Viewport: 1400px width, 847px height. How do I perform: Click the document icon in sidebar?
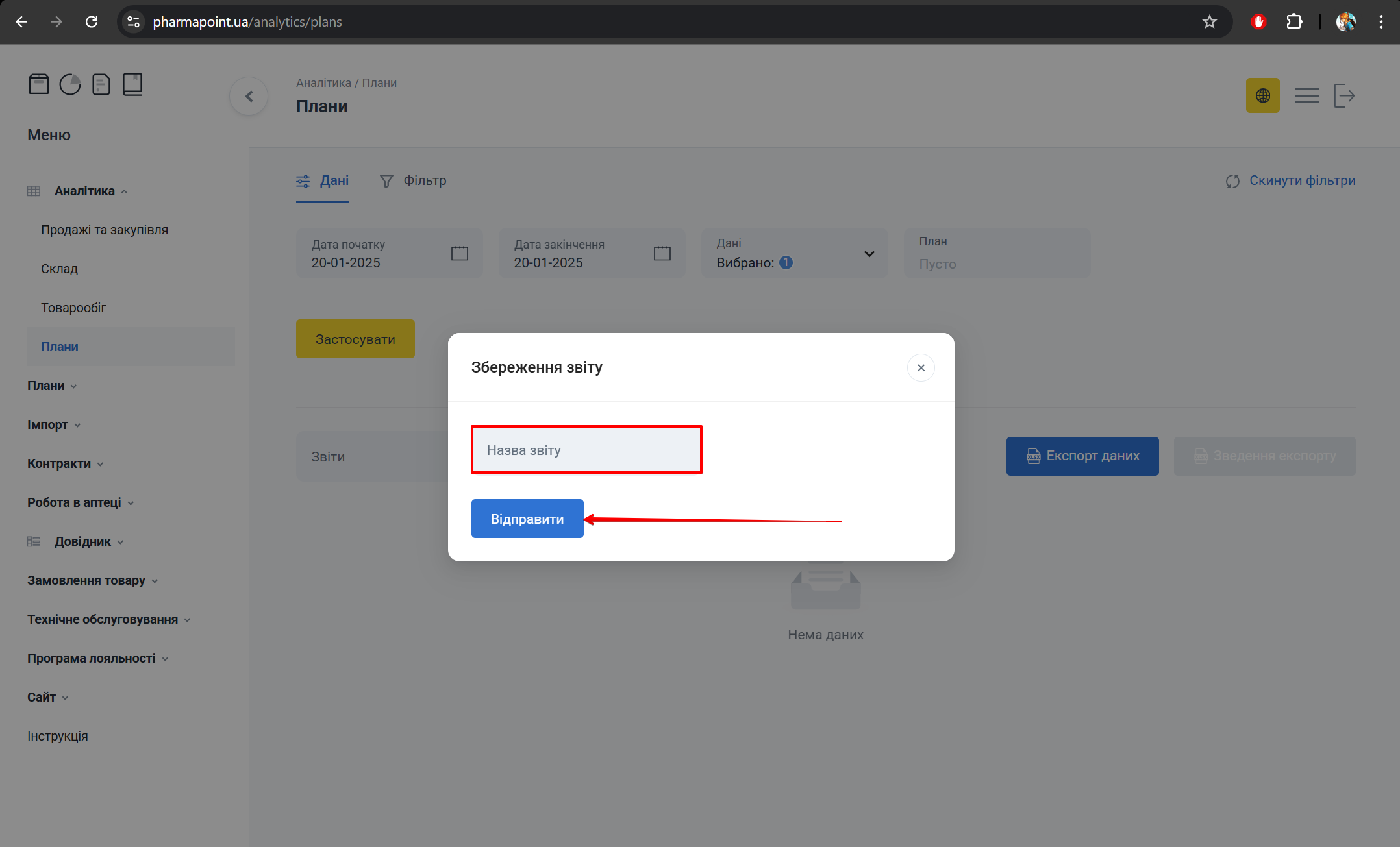click(101, 84)
